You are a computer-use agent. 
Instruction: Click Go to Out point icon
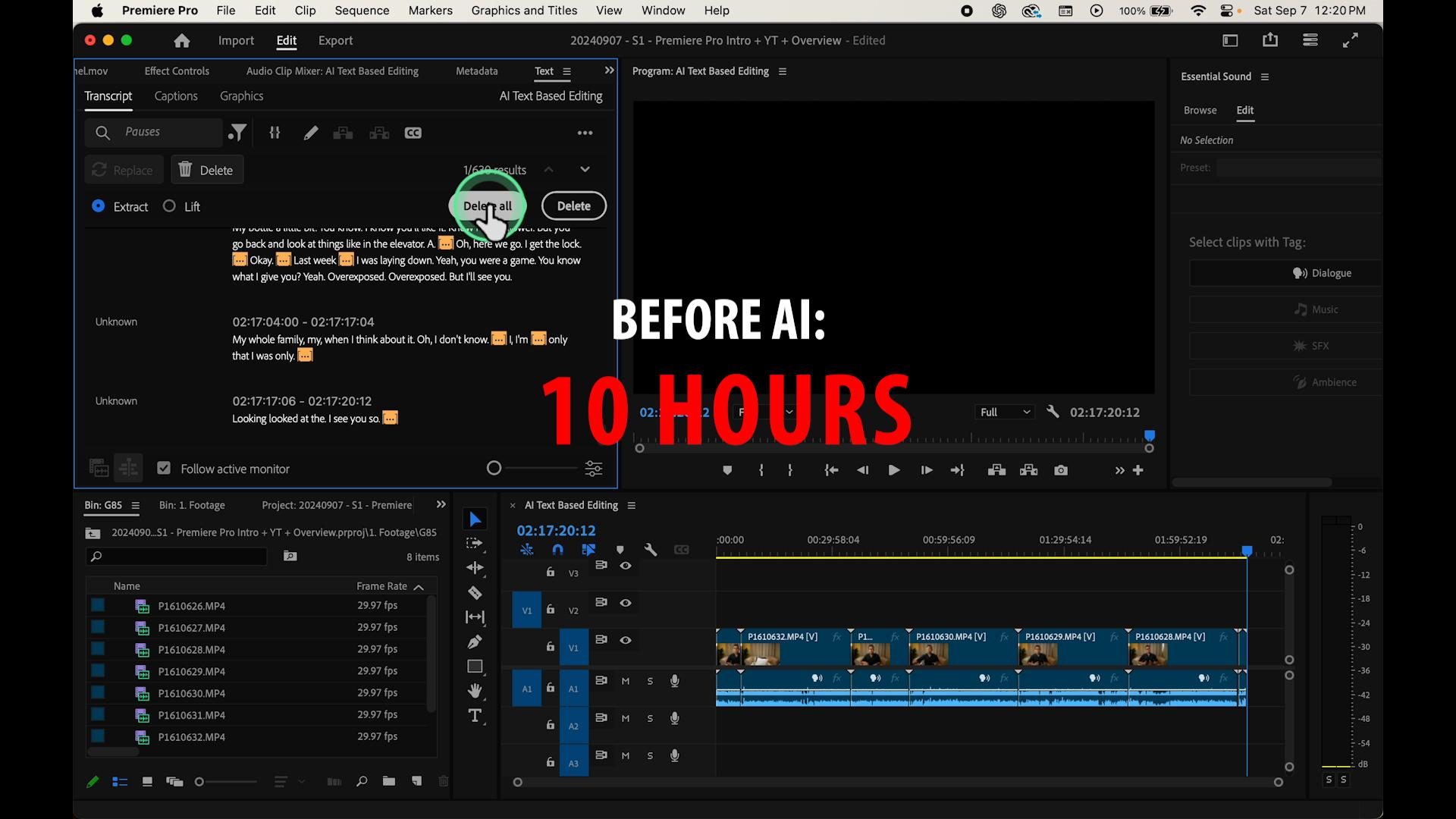point(957,470)
